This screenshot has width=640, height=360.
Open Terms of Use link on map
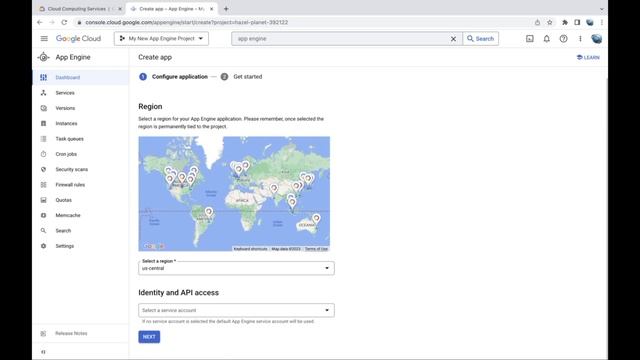point(316,249)
